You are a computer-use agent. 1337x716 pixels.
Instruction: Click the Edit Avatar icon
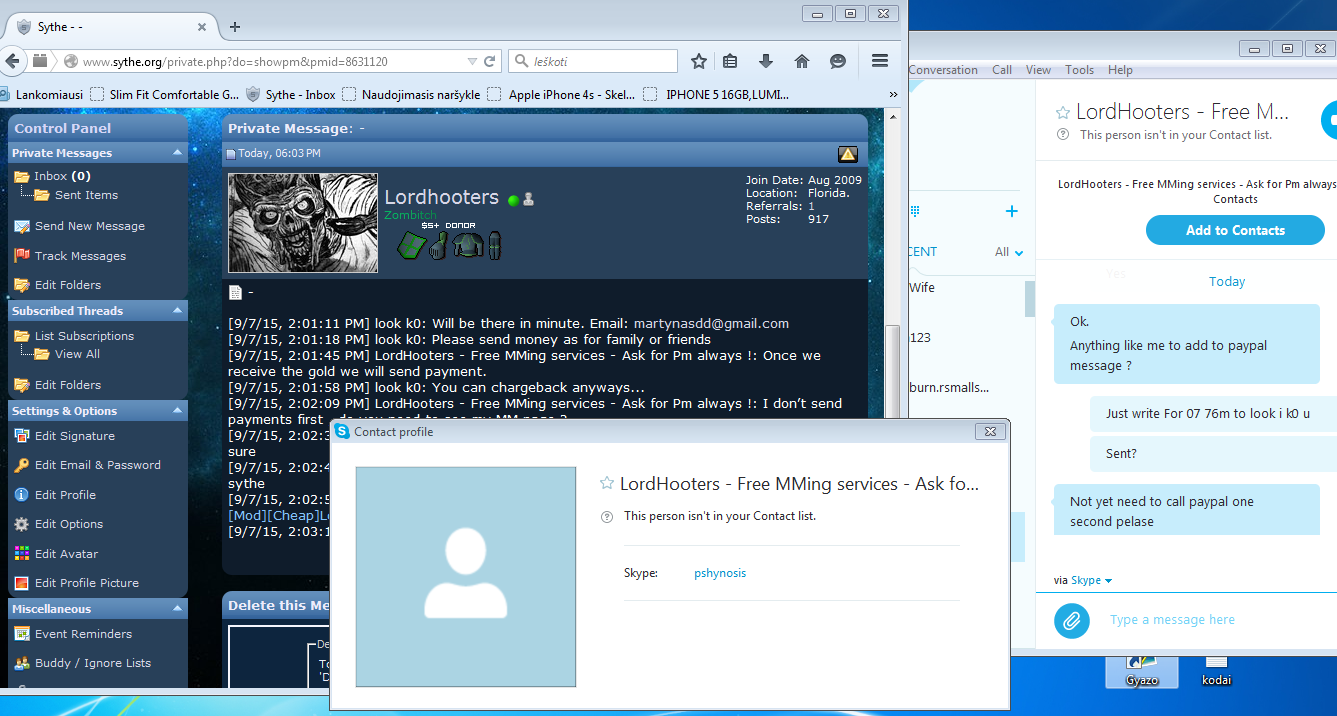point(22,554)
